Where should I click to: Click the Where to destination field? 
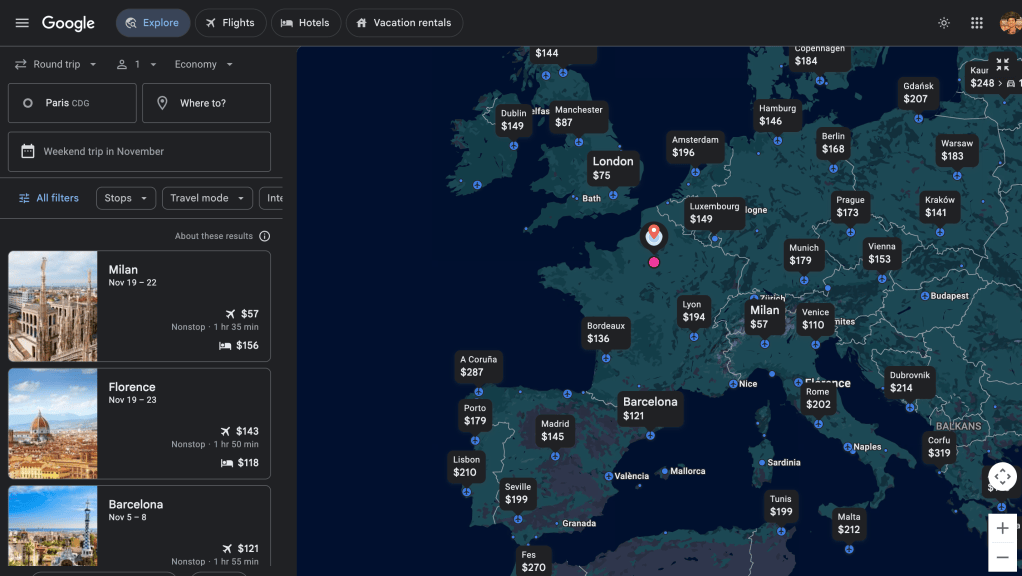[207, 103]
